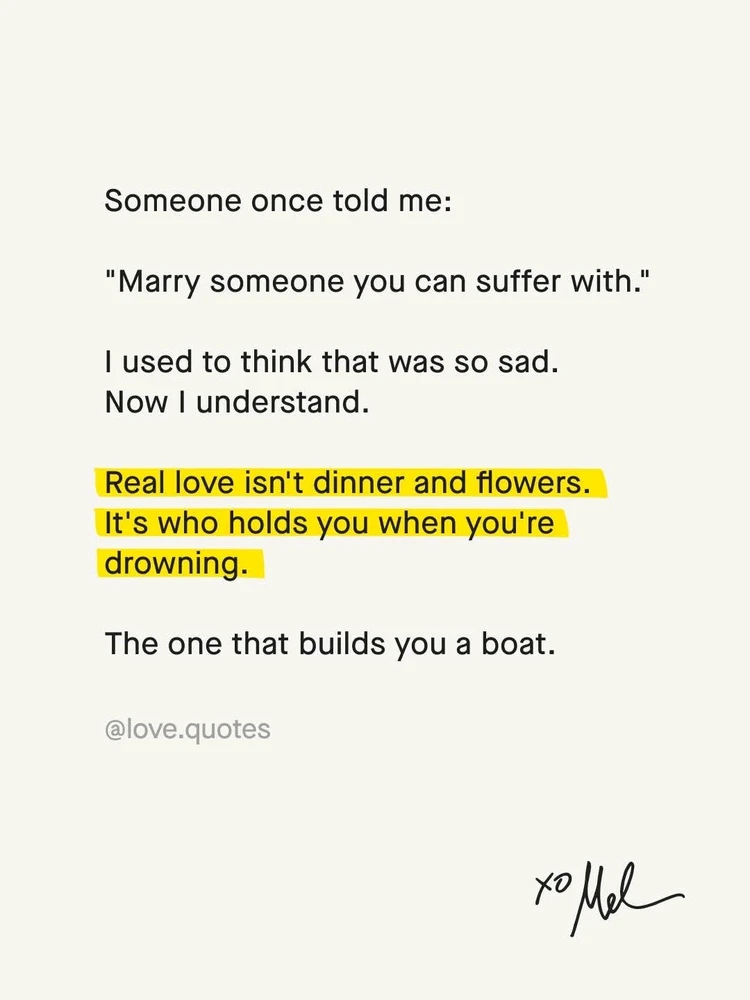Screen dimensions: 750x1000
Task: Open the @love.quotes handle
Action: coord(187,729)
